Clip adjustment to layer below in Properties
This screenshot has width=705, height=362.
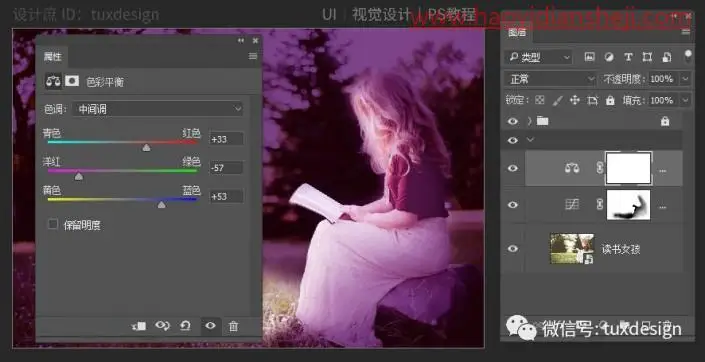[x=139, y=326]
